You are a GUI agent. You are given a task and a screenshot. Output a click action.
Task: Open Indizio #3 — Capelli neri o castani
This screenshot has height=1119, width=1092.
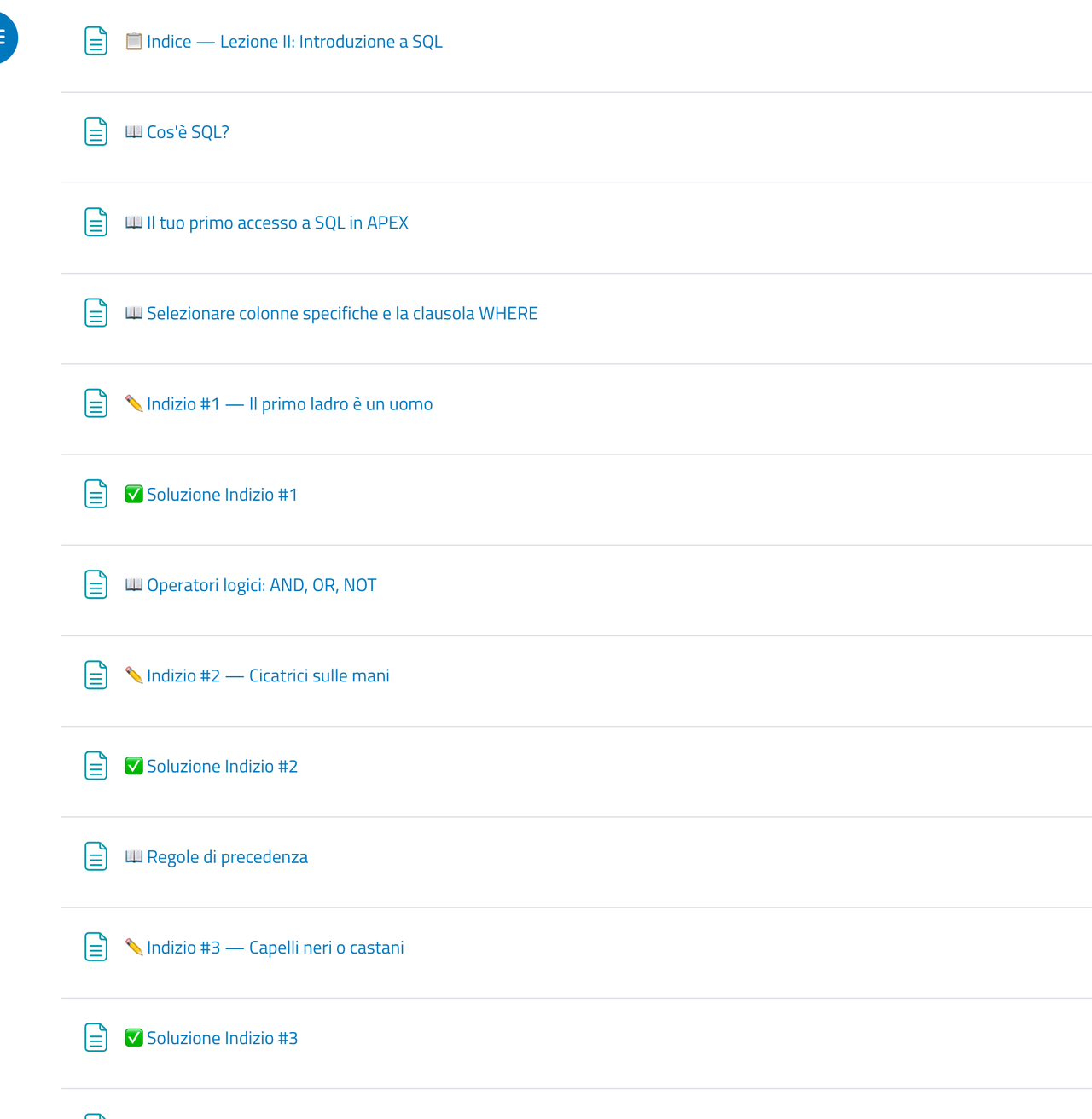pyautogui.click(x=264, y=948)
